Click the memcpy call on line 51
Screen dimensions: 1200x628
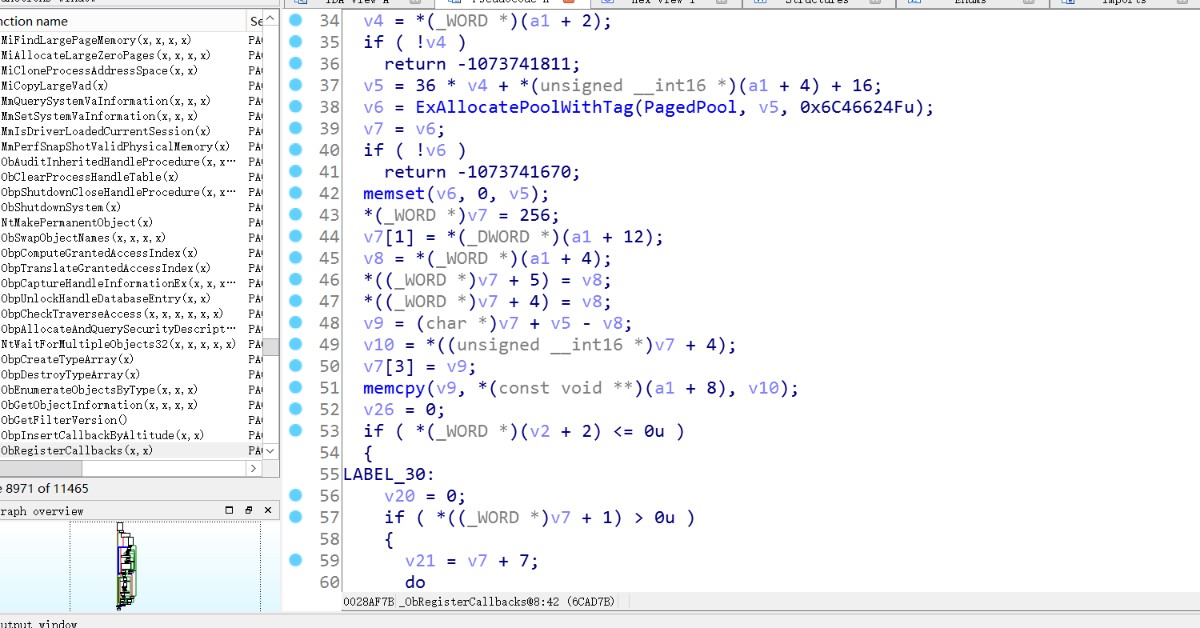(395, 388)
